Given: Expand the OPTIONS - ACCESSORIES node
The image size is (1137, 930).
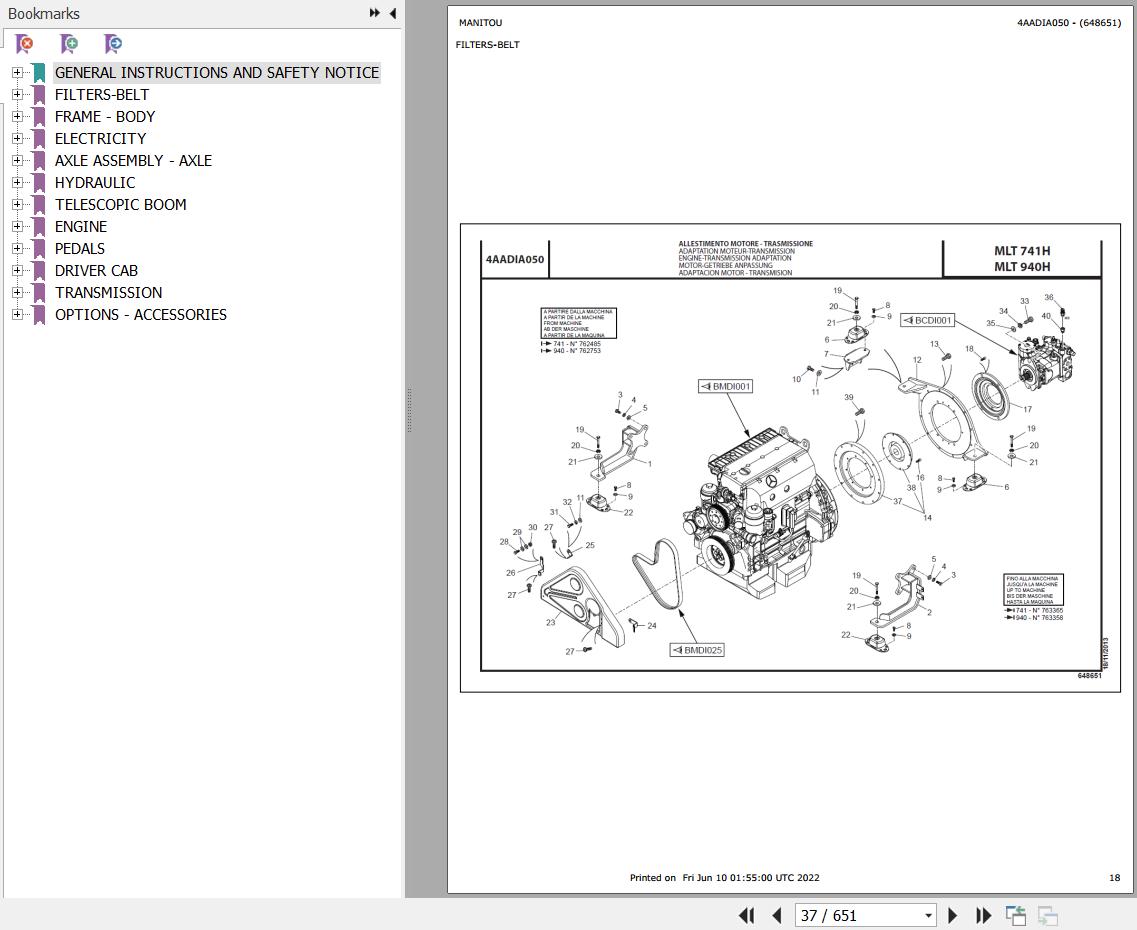Looking at the screenshot, I should [17, 314].
